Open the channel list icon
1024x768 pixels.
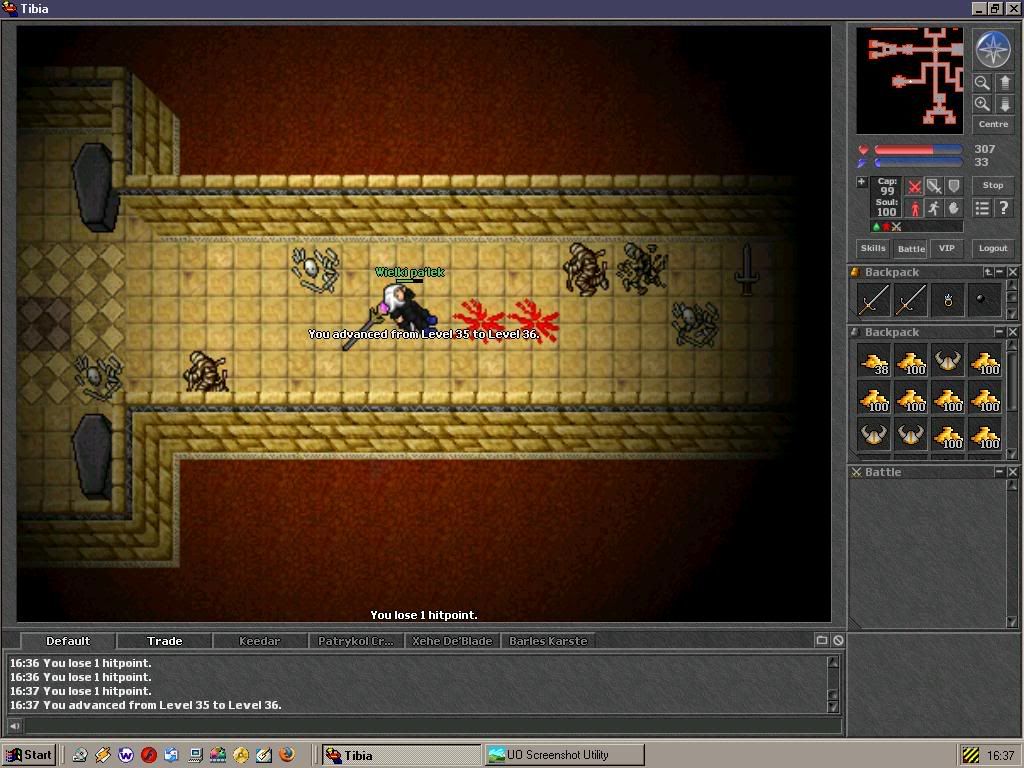pyautogui.click(x=822, y=641)
